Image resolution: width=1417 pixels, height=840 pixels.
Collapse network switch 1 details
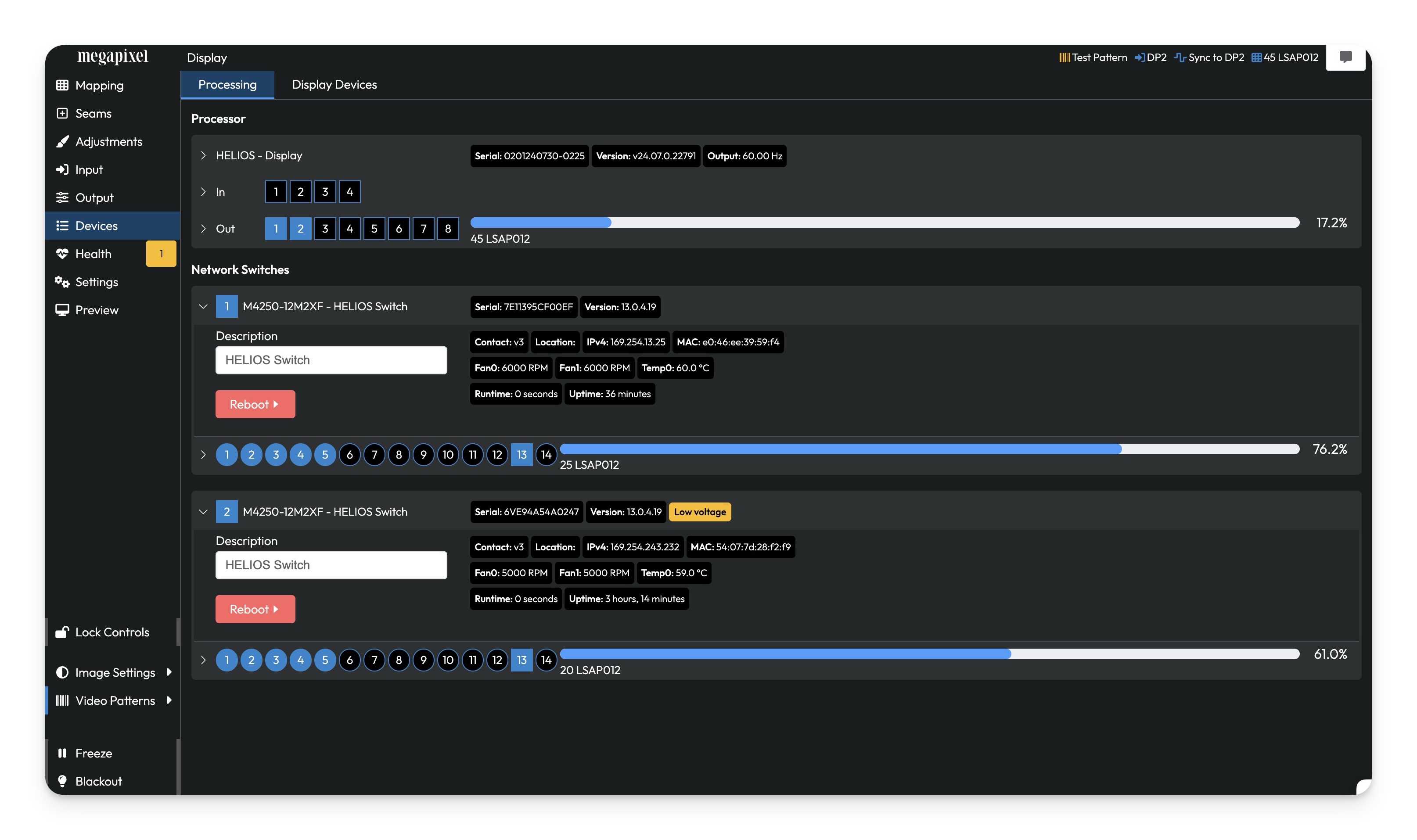(x=203, y=306)
